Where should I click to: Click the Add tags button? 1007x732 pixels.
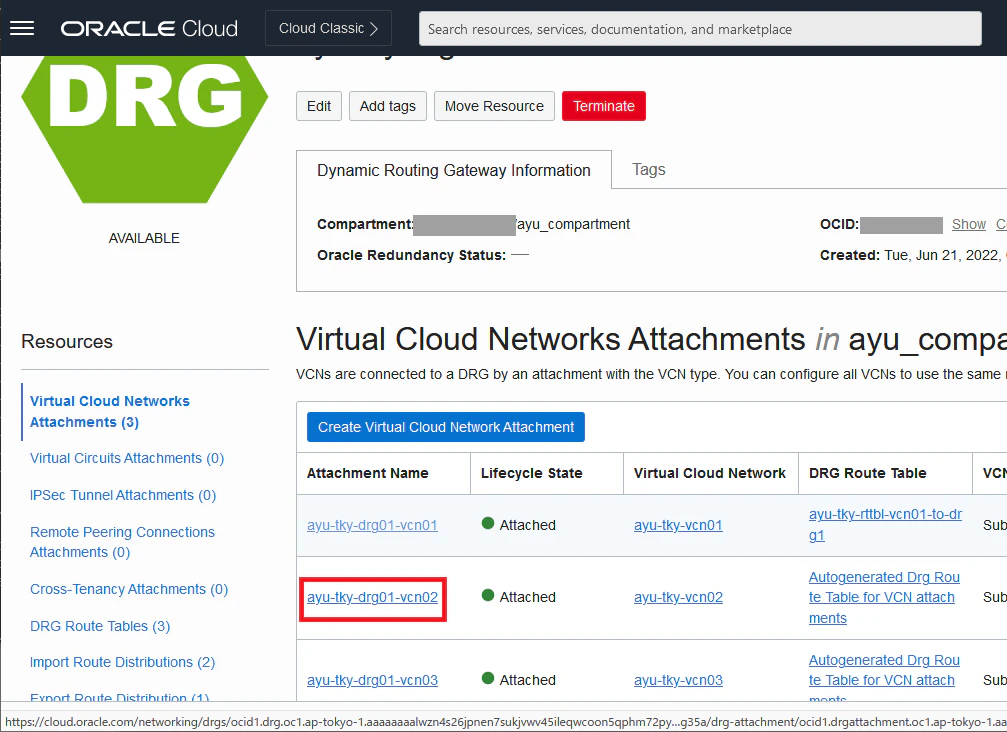tap(388, 106)
